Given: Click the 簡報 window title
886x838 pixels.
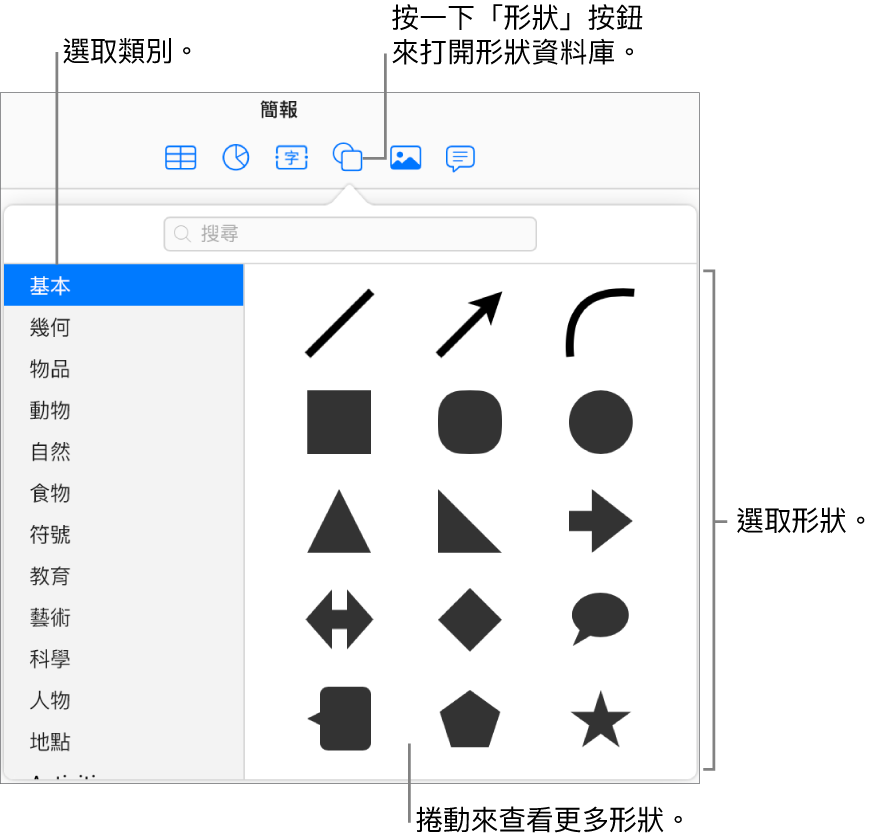Looking at the screenshot, I should point(279,109).
